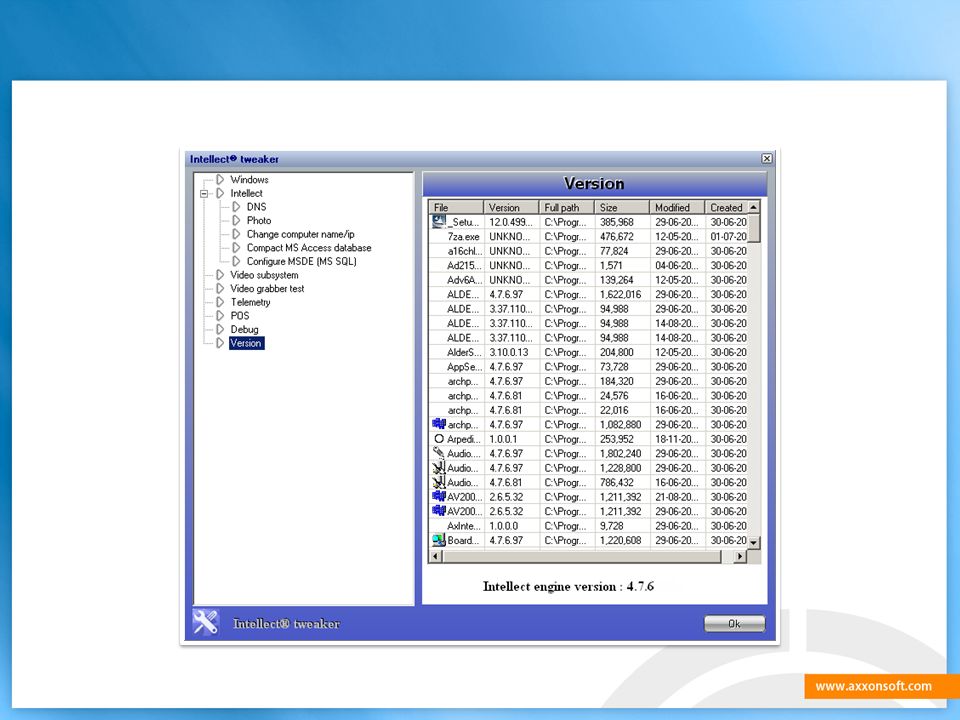Image resolution: width=960 pixels, height=720 pixels.
Task: Collapse the Intellect tree node
Action: click(204, 193)
